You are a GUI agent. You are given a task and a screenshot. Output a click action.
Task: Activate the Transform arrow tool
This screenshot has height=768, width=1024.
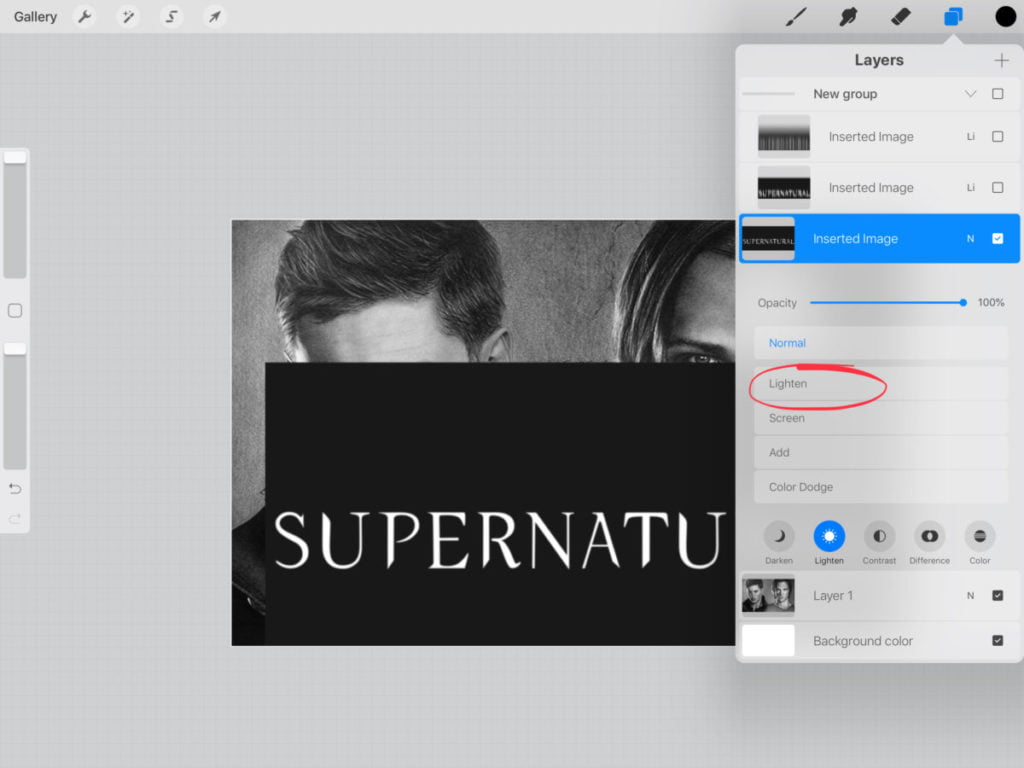[214, 17]
